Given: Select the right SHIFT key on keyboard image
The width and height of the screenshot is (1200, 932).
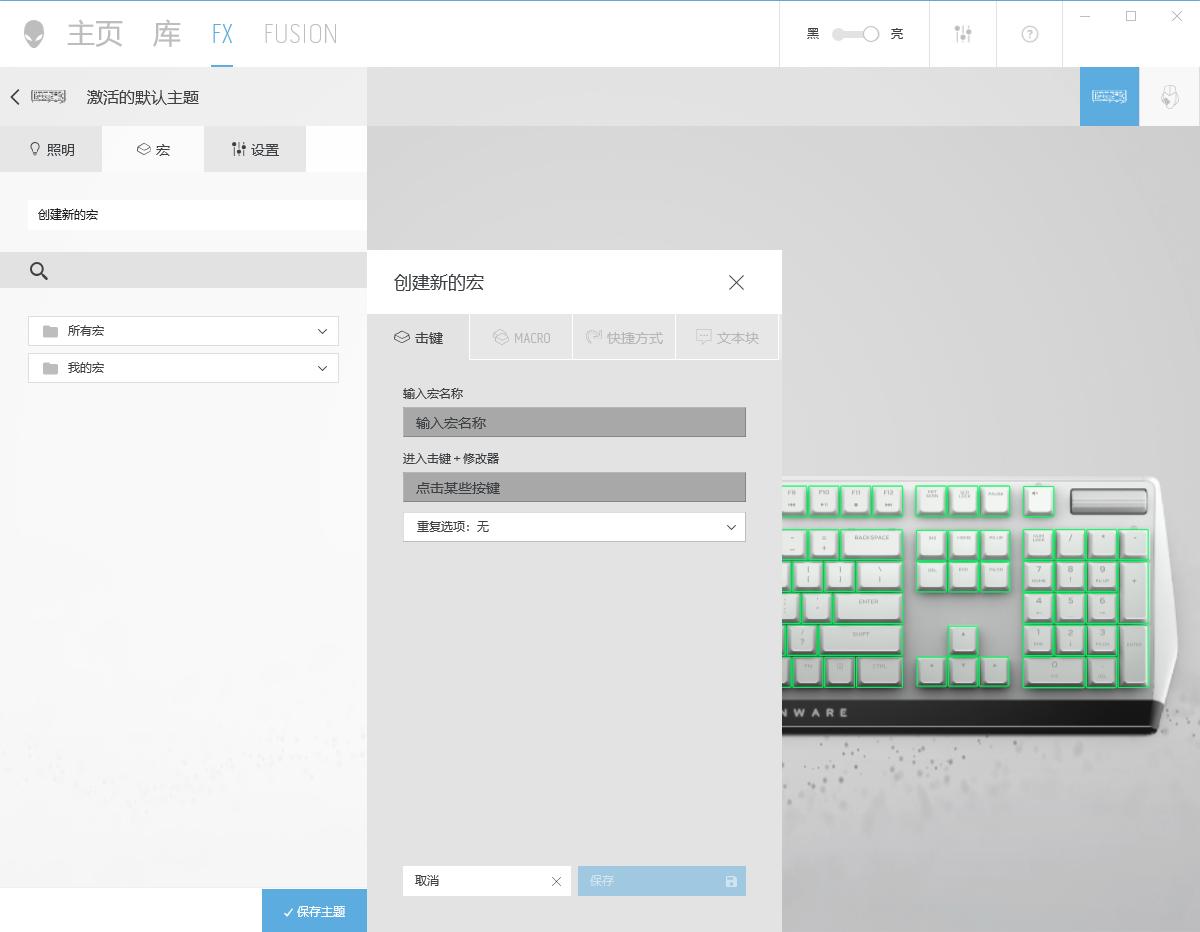Looking at the screenshot, I should (860, 638).
